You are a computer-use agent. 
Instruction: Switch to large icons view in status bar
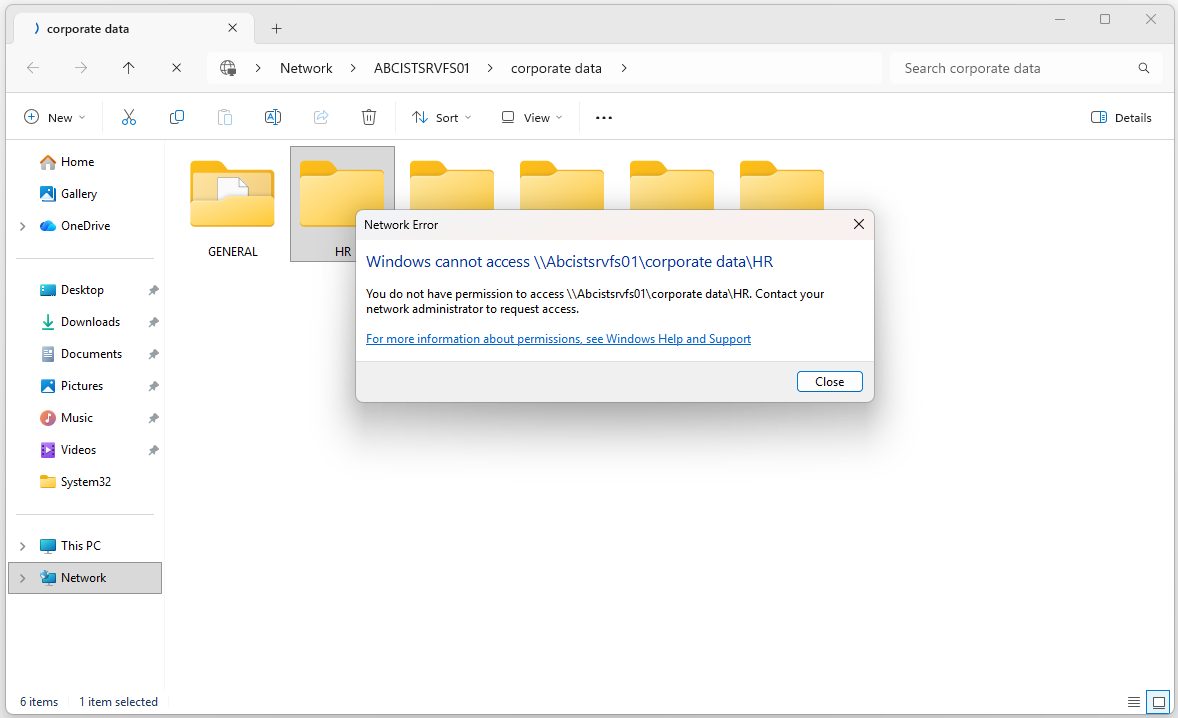click(x=1158, y=702)
